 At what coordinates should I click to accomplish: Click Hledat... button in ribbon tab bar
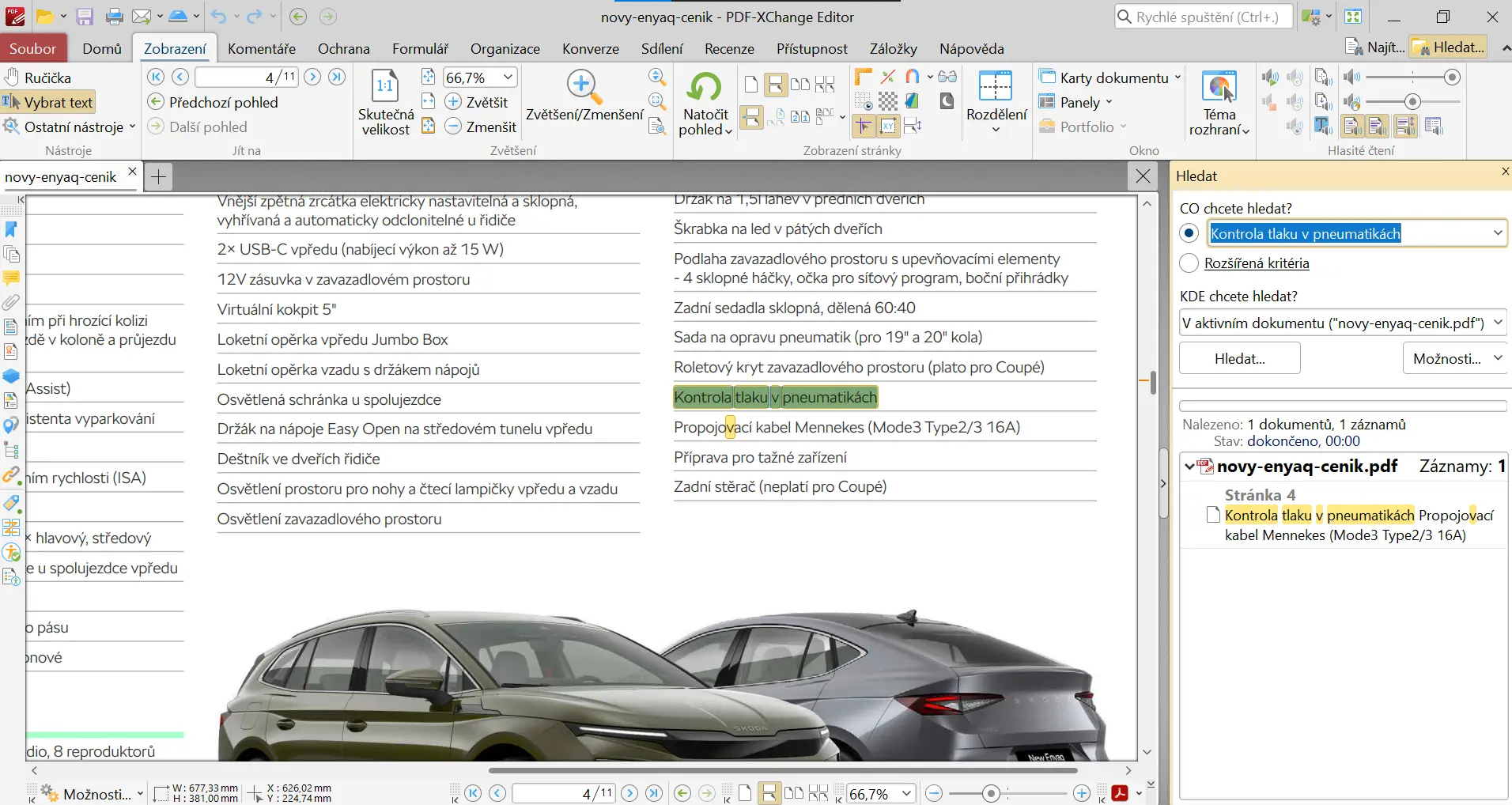pyautogui.click(x=1449, y=47)
